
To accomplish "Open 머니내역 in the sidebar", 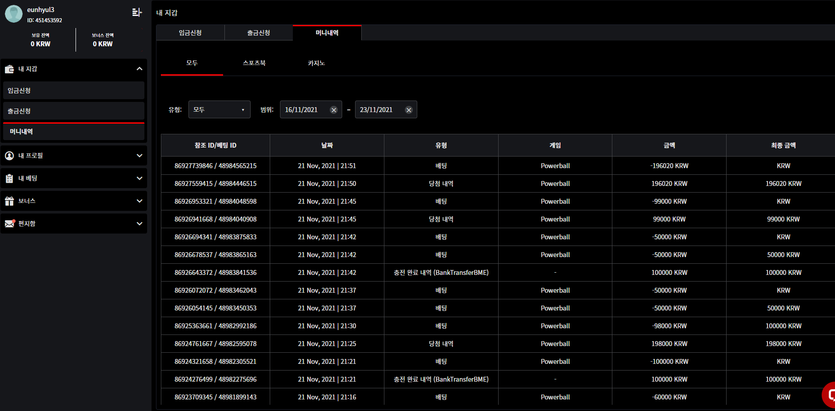I will pos(73,131).
